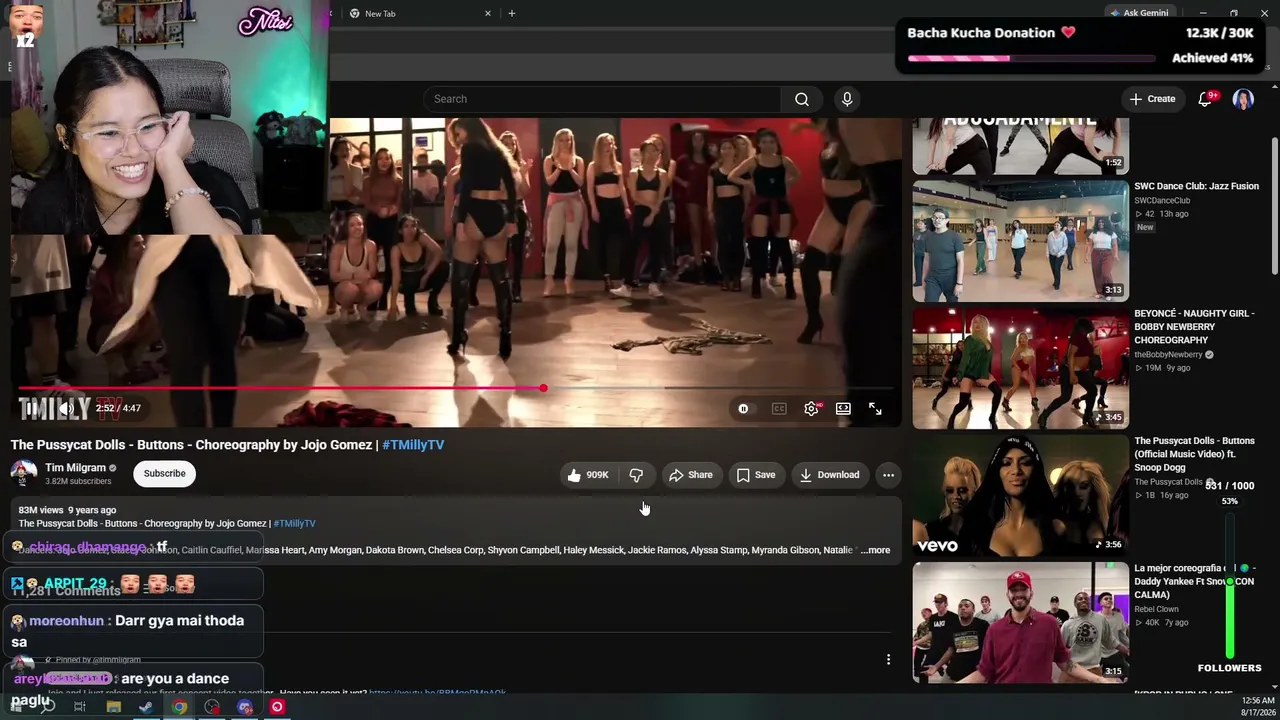Open Beyoncé Naughty Girl video title
Image resolution: width=1280 pixels, height=720 pixels.
click(x=1194, y=327)
